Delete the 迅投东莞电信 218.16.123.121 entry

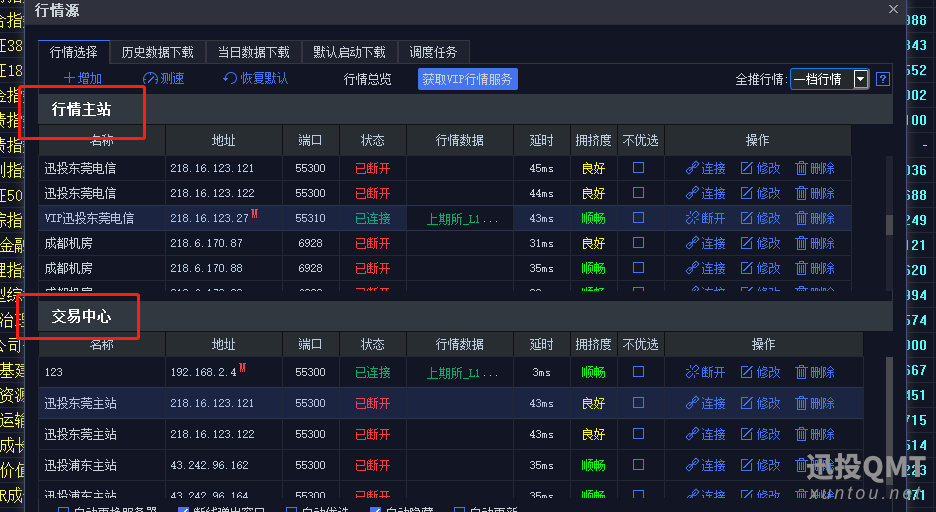click(x=815, y=168)
